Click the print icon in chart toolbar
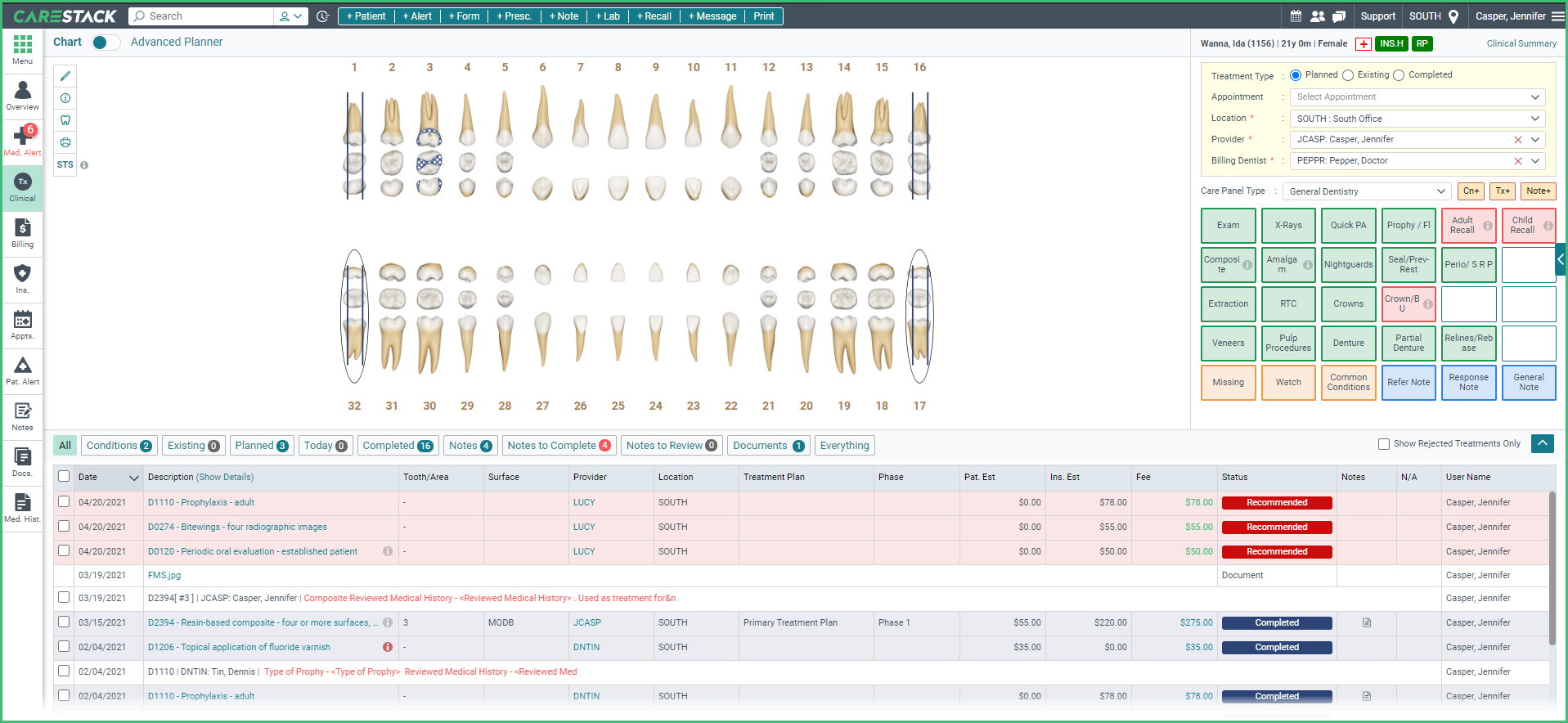This screenshot has height=723, width=1568. coord(65,142)
